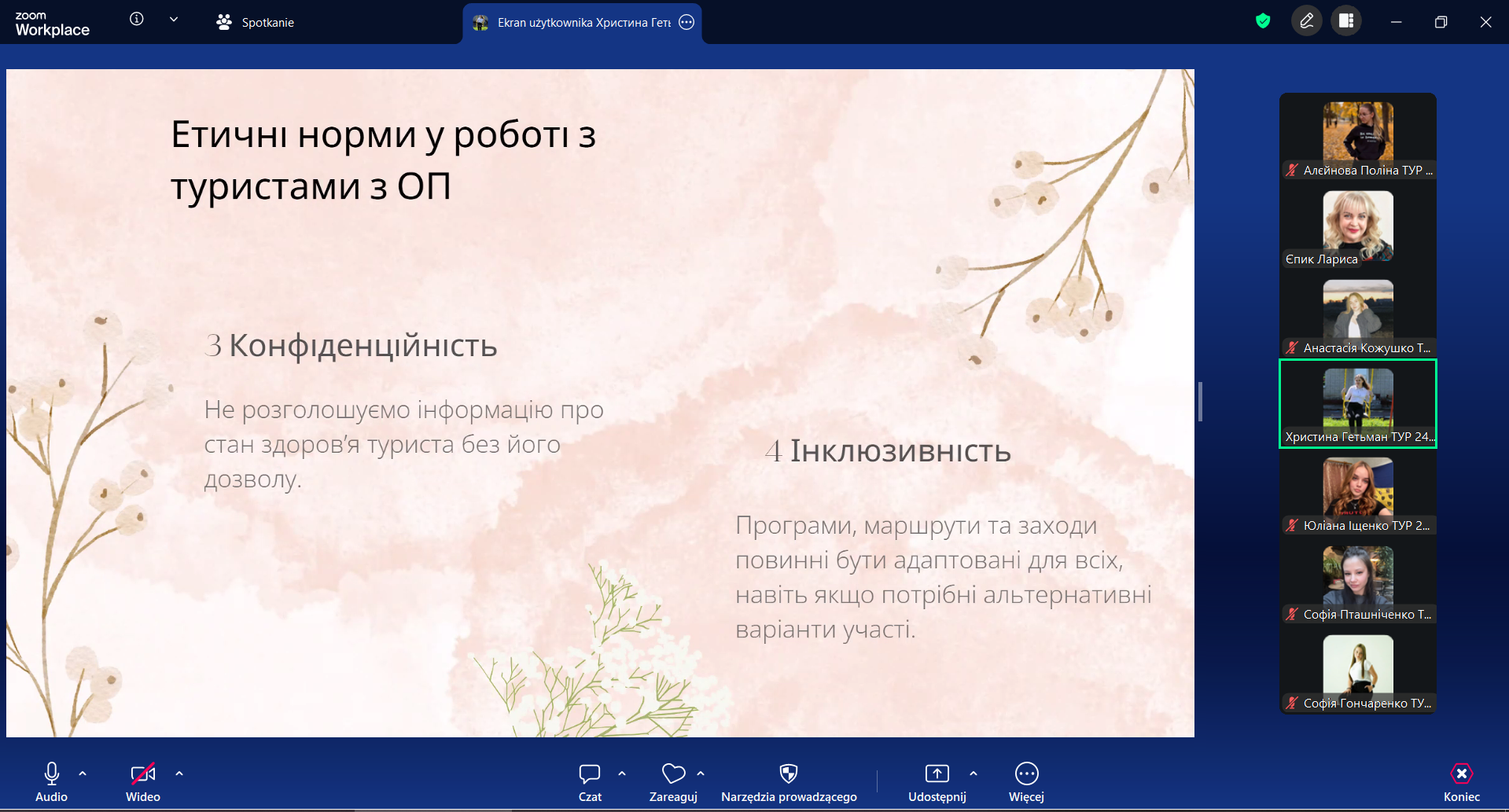Select Єпик Лариса participant thumbnail
Screen dimensions: 1509x812
(1357, 228)
